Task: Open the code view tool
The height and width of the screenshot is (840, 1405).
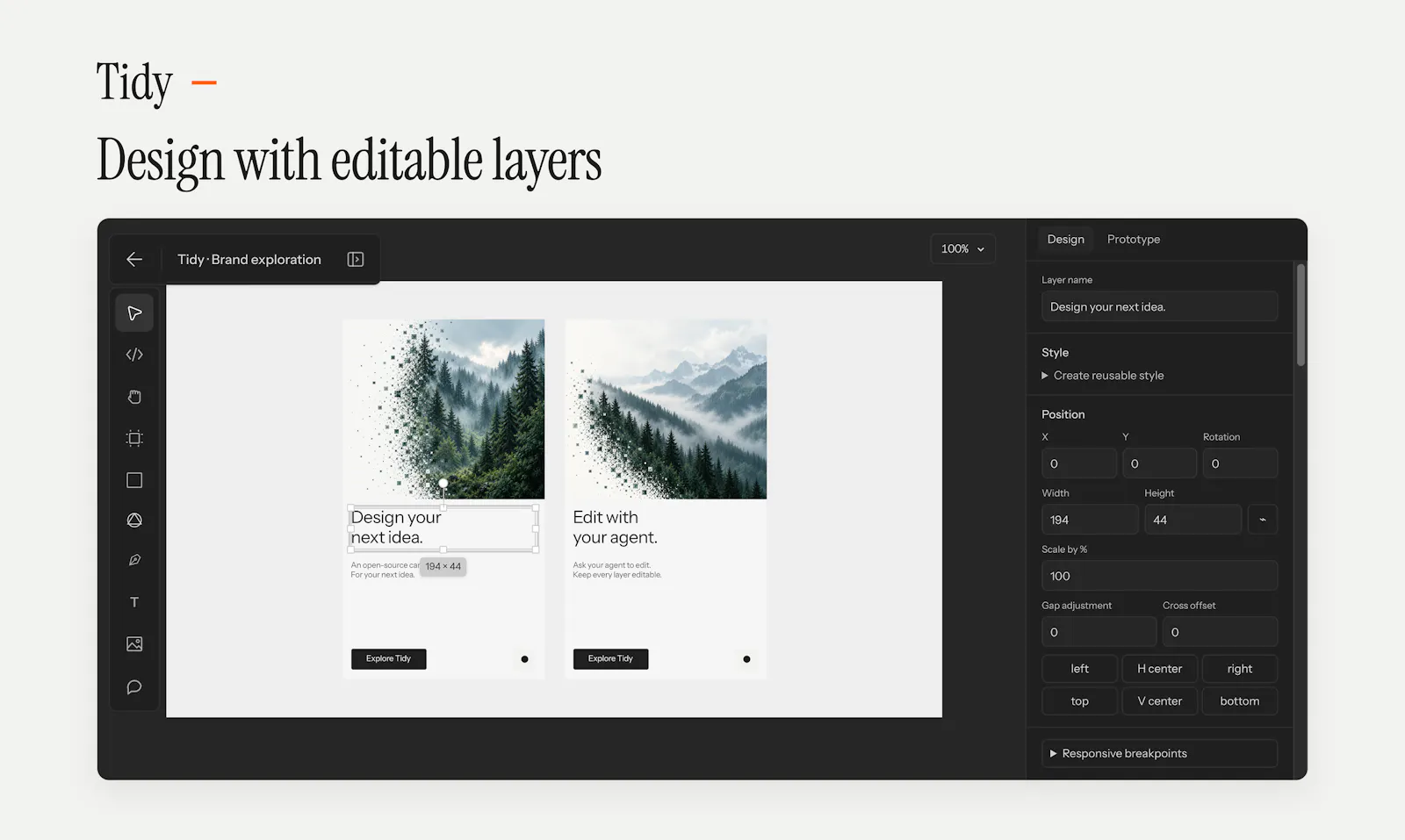Action: [134, 355]
